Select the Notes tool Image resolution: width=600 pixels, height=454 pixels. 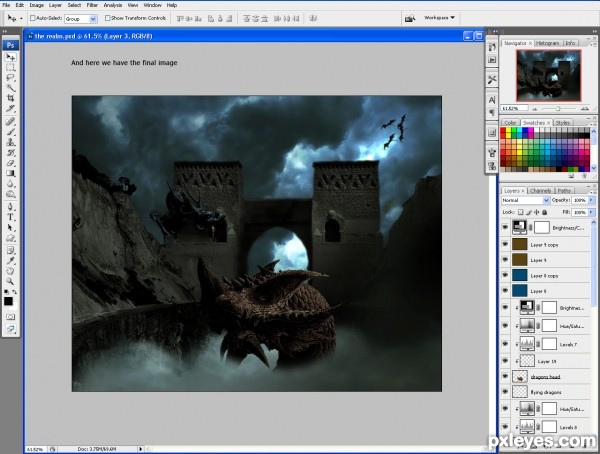pos(10,251)
